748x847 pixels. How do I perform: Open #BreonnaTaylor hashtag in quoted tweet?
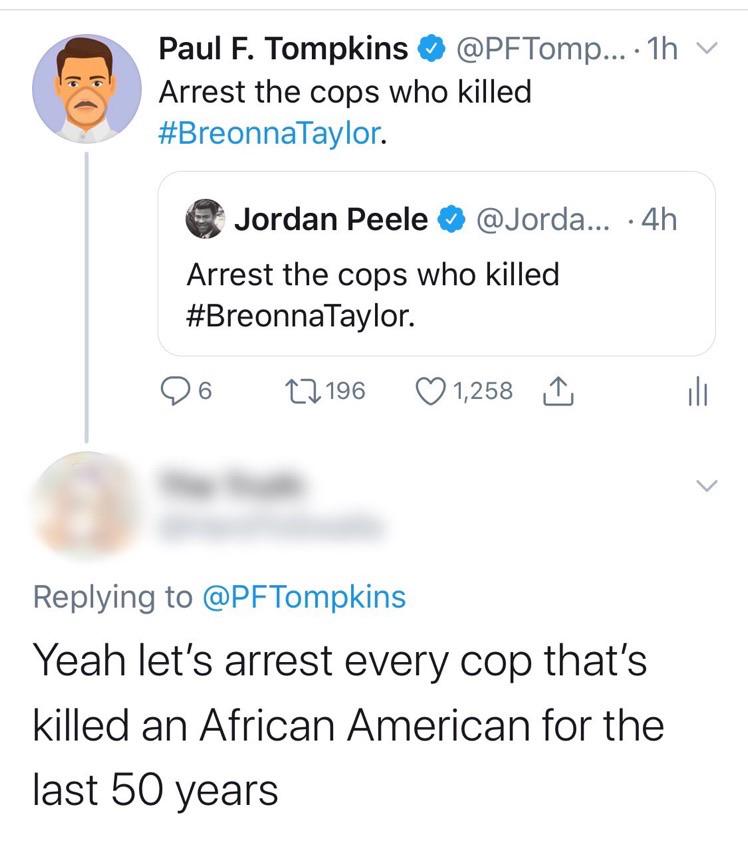(298, 316)
